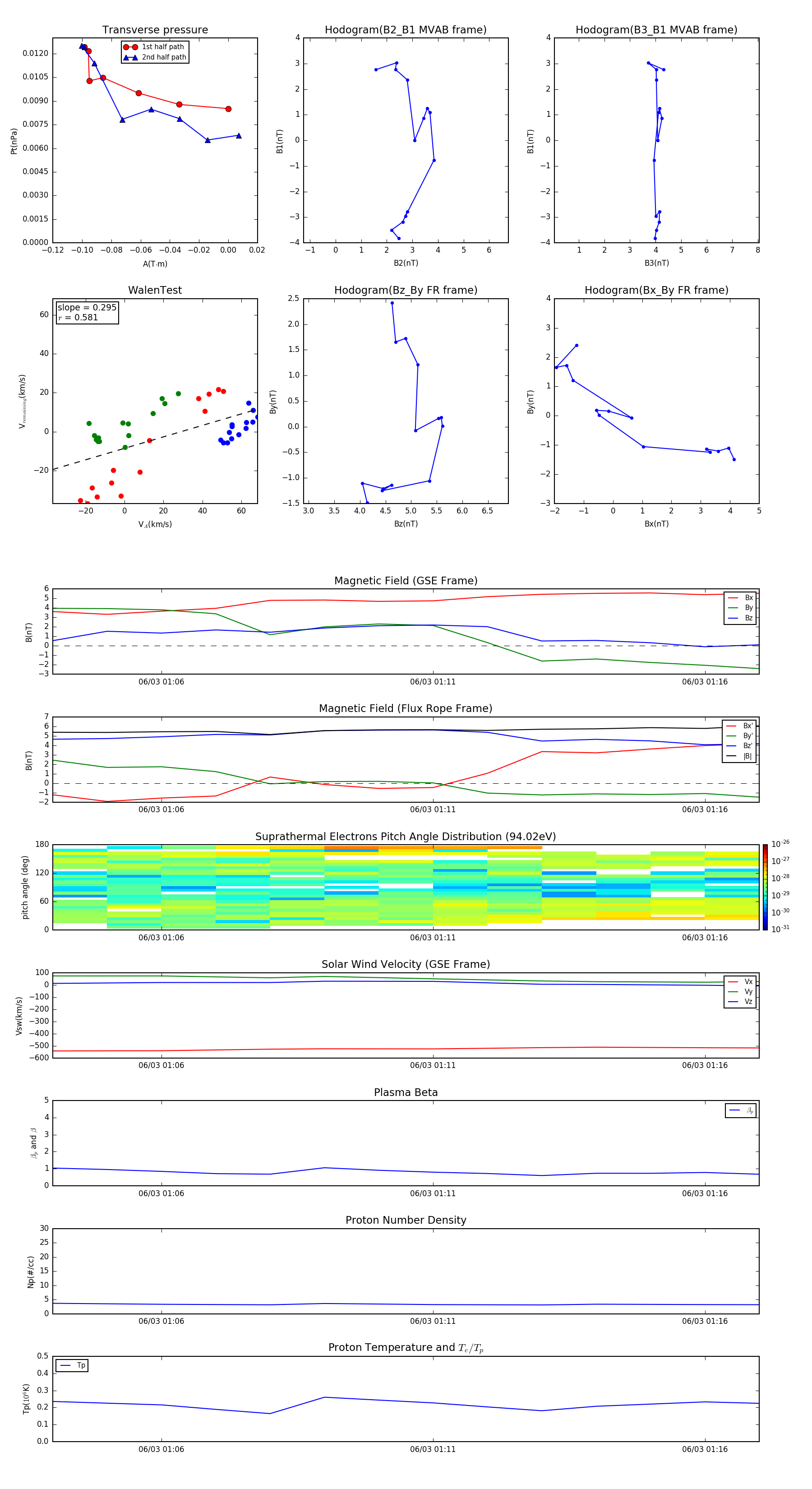Click the 'Plasma Beta' plot title
The image size is (812, 1489).
click(406, 1092)
